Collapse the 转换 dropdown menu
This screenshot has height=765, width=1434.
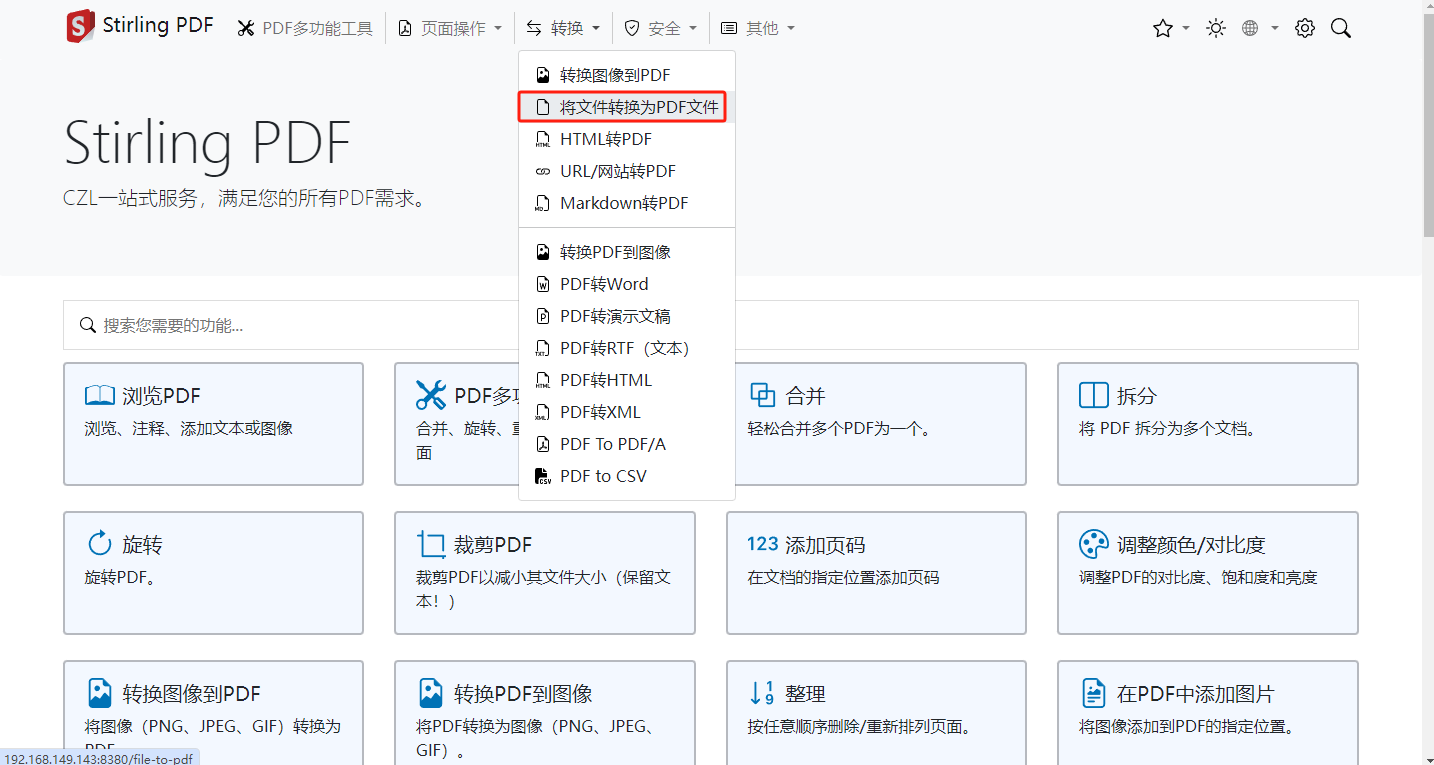tap(564, 29)
